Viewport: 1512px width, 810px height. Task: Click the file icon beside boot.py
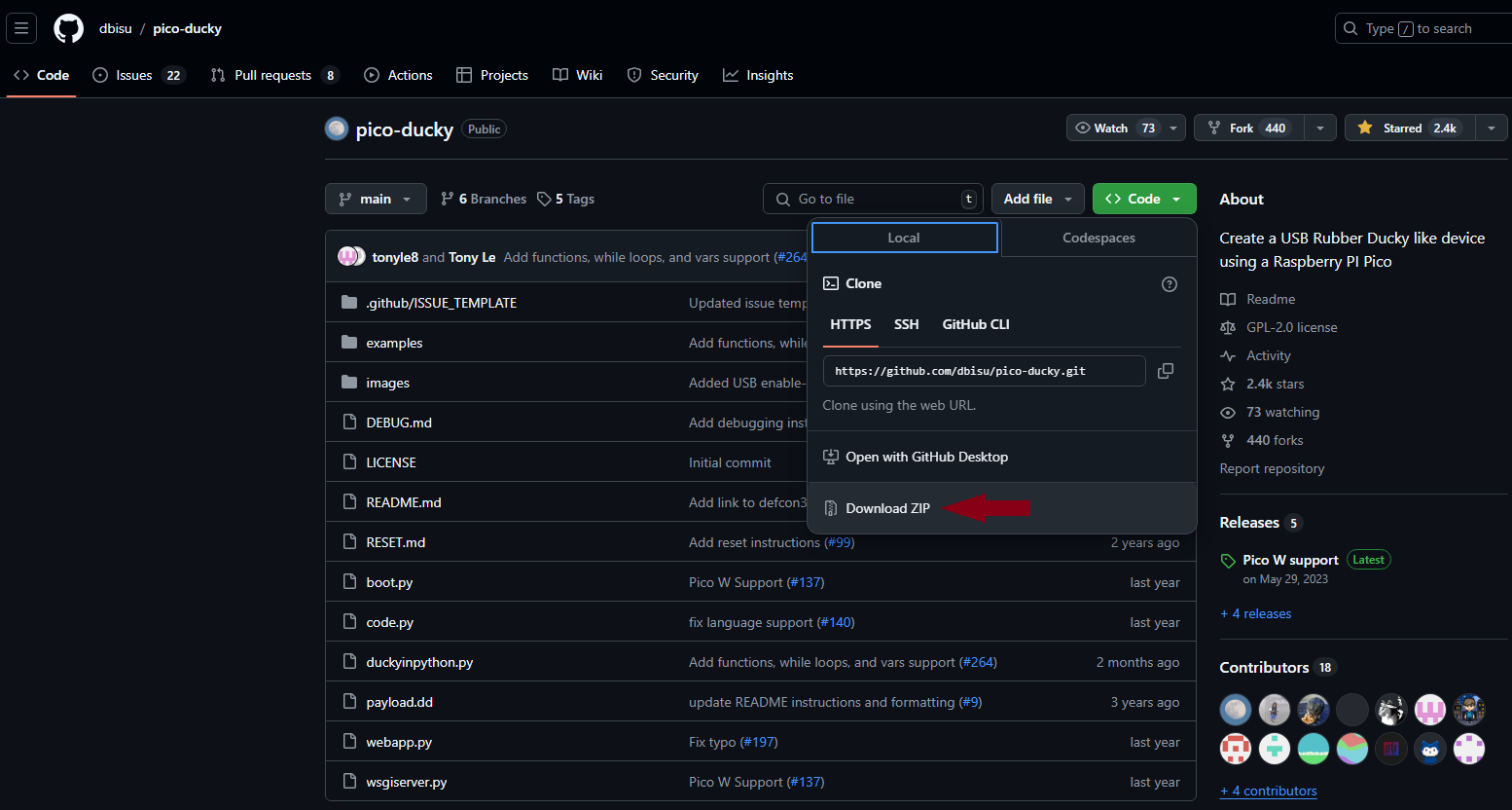349,581
